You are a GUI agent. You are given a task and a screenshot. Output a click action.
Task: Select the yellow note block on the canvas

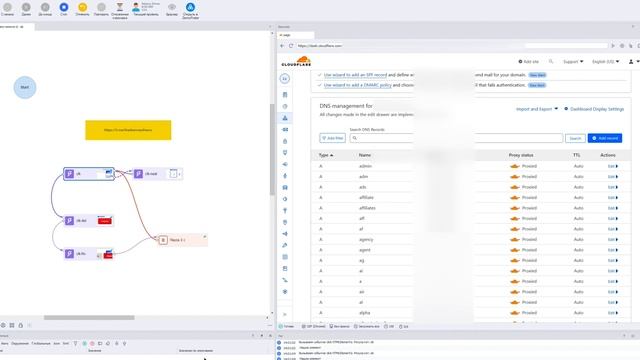pos(128,130)
